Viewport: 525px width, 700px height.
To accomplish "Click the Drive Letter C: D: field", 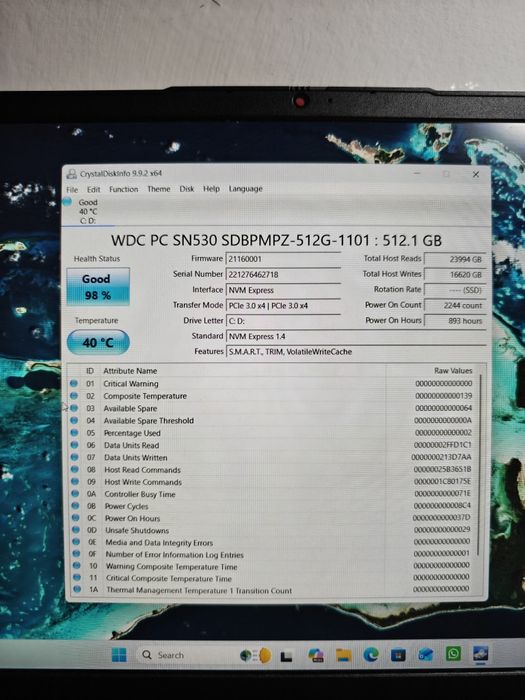I will point(283,321).
